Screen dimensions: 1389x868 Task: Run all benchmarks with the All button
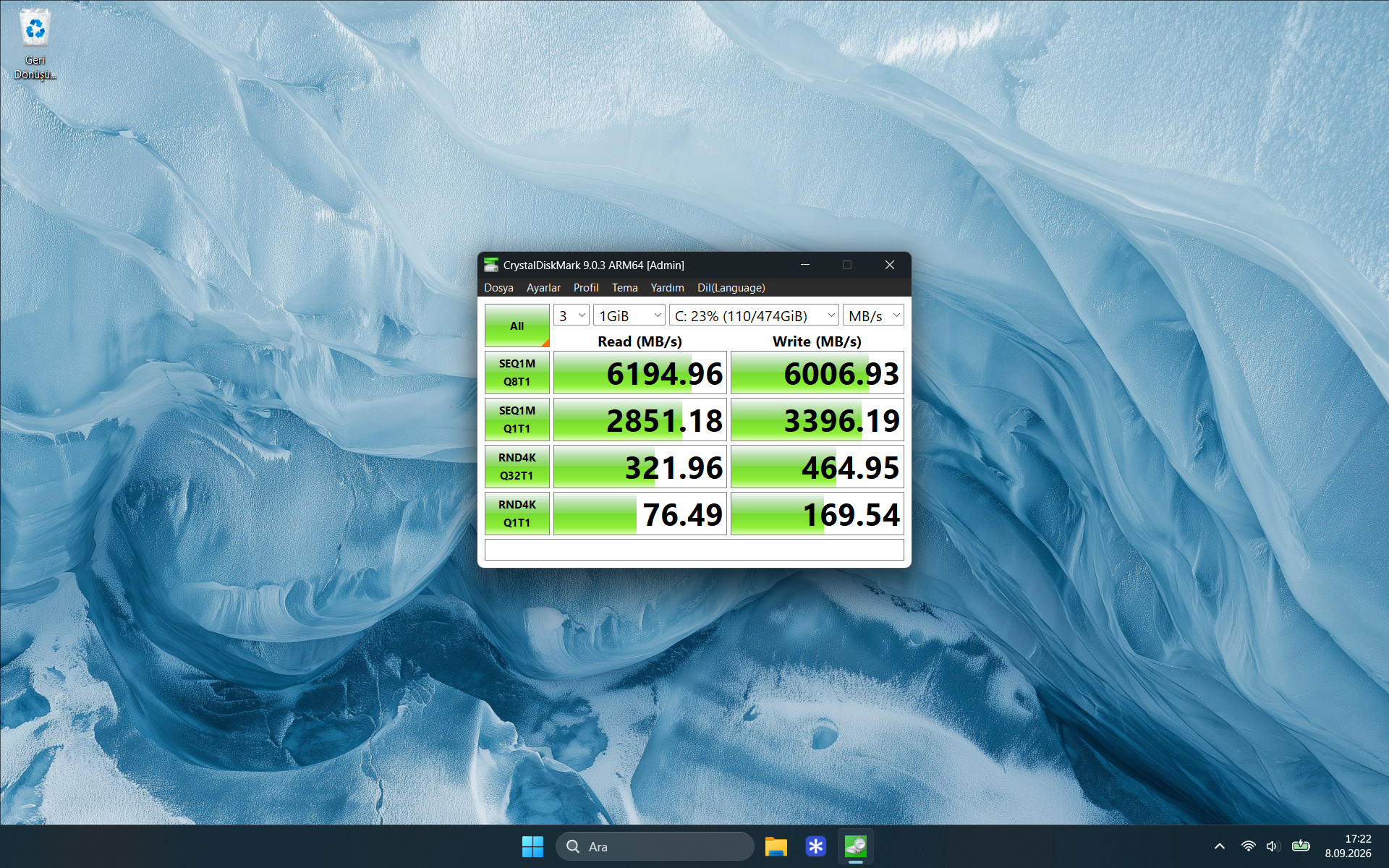click(x=517, y=325)
